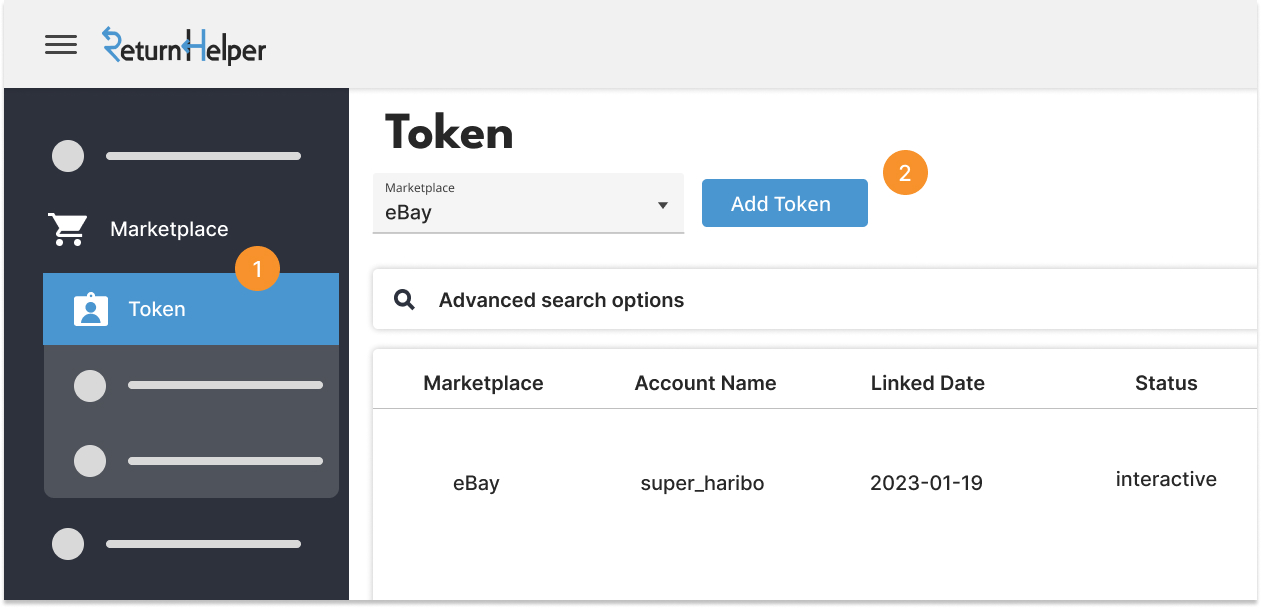Click the Marketplace shopping cart icon
The width and height of the screenshot is (1261, 608).
pyautogui.click(x=68, y=229)
